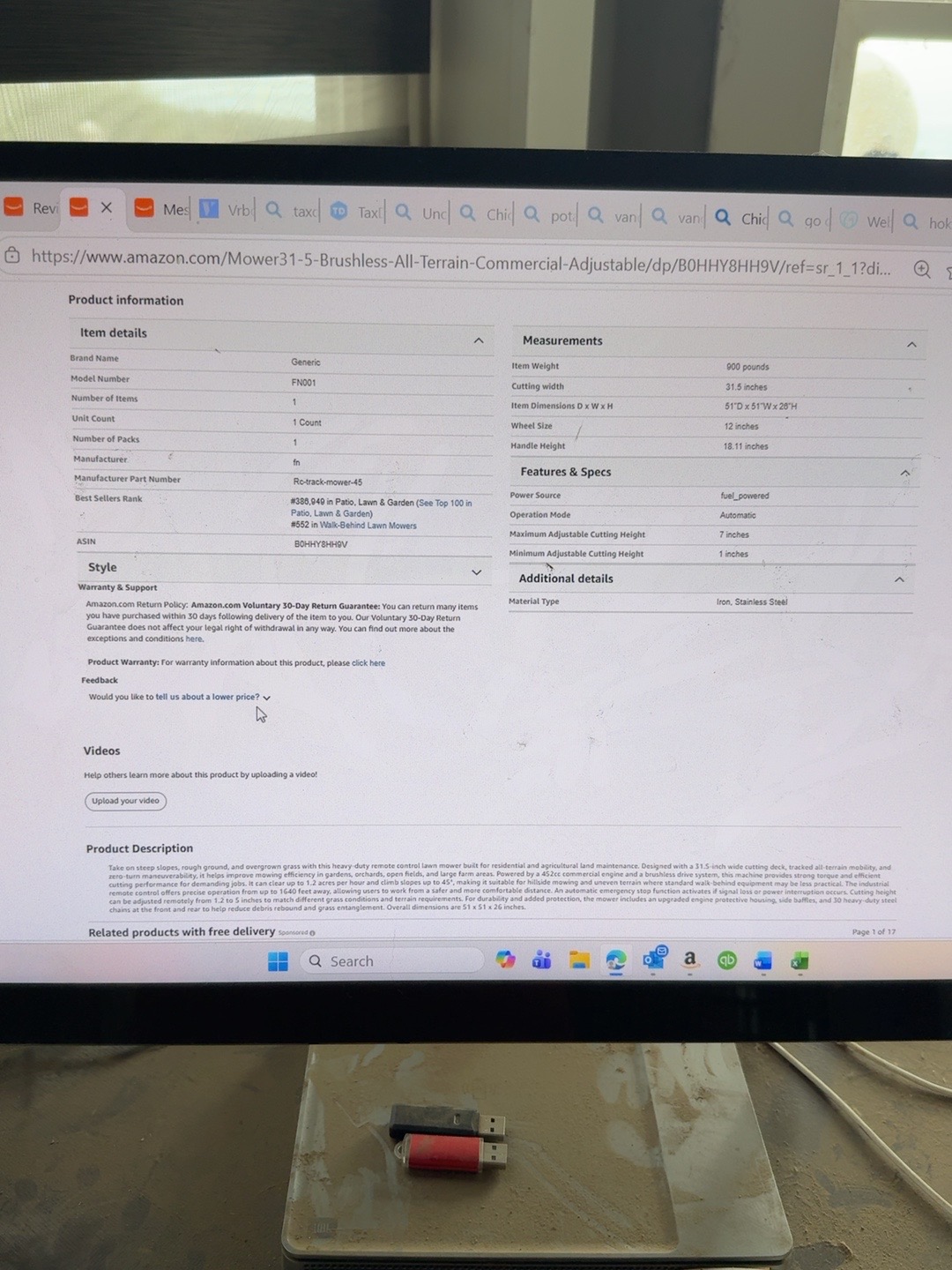
Task: Open Microsoft Word from the taskbar
Action: [762, 961]
